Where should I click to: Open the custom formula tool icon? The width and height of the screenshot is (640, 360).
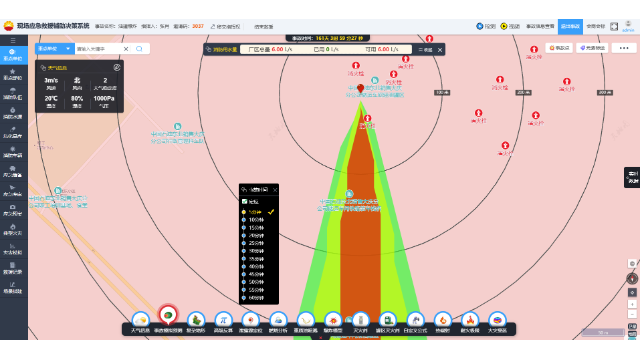click(415, 320)
